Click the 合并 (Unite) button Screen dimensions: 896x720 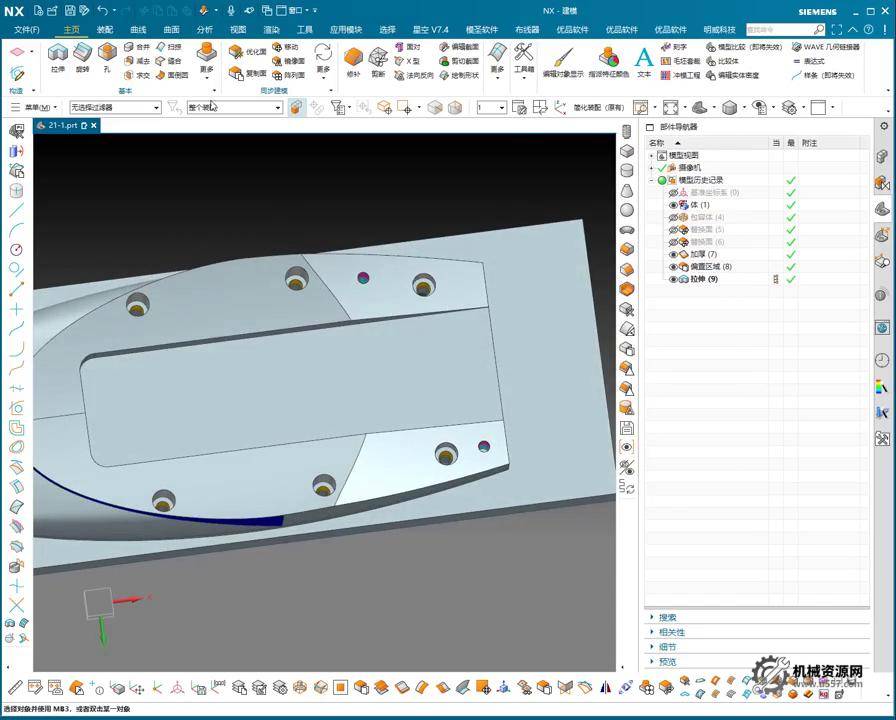pos(137,47)
